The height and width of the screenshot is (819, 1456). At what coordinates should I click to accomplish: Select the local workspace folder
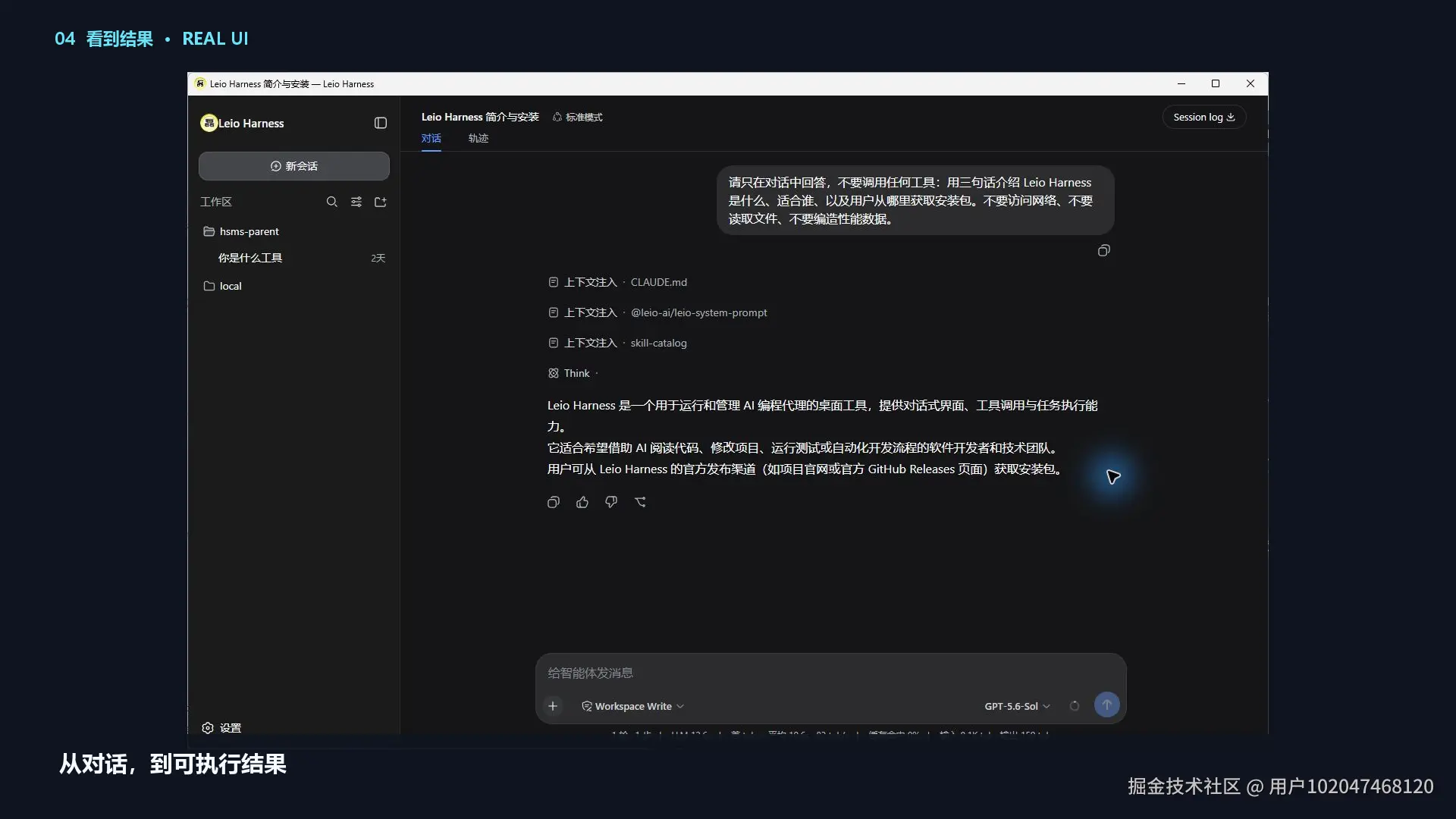[294, 286]
